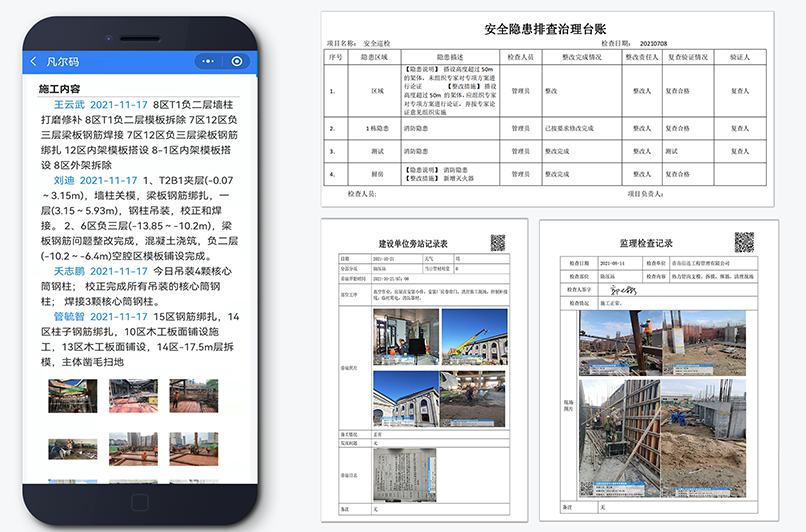Open middle thumbnail in upper photo row
Image resolution: width=806 pixels, height=532 pixels.
[x=133, y=396]
